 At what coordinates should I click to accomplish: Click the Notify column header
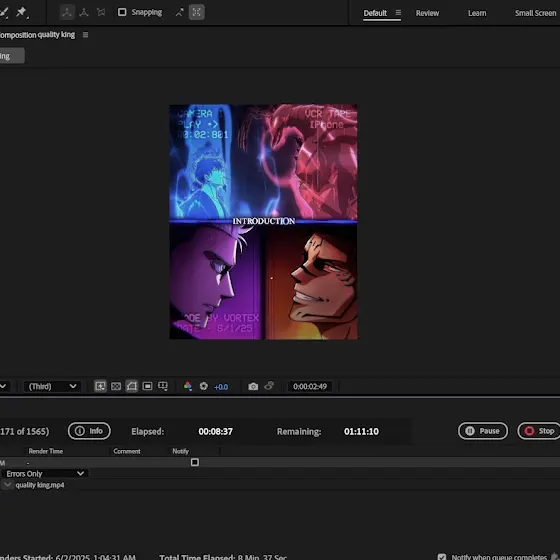pos(180,451)
